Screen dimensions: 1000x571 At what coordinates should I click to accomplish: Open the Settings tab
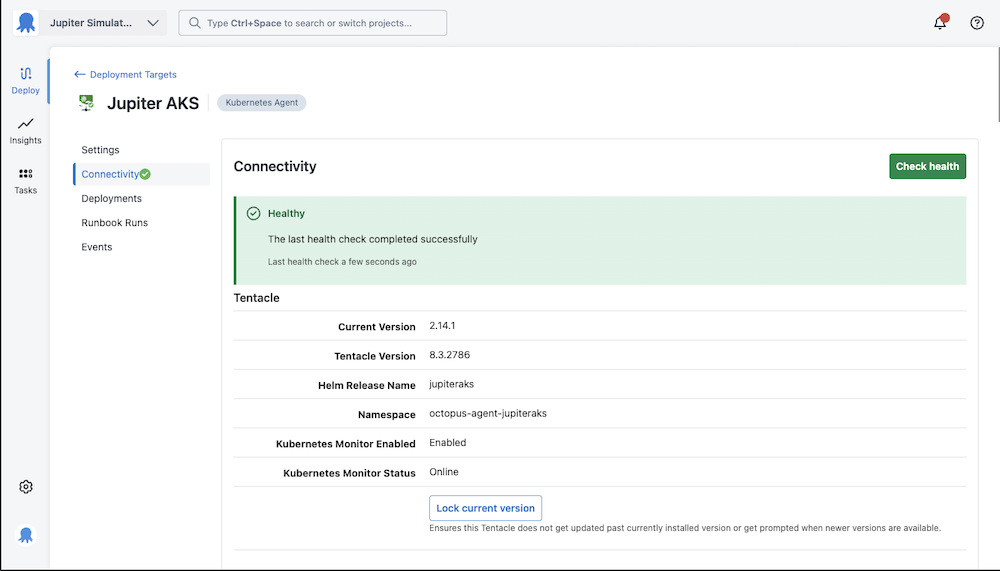pyautogui.click(x=100, y=150)
